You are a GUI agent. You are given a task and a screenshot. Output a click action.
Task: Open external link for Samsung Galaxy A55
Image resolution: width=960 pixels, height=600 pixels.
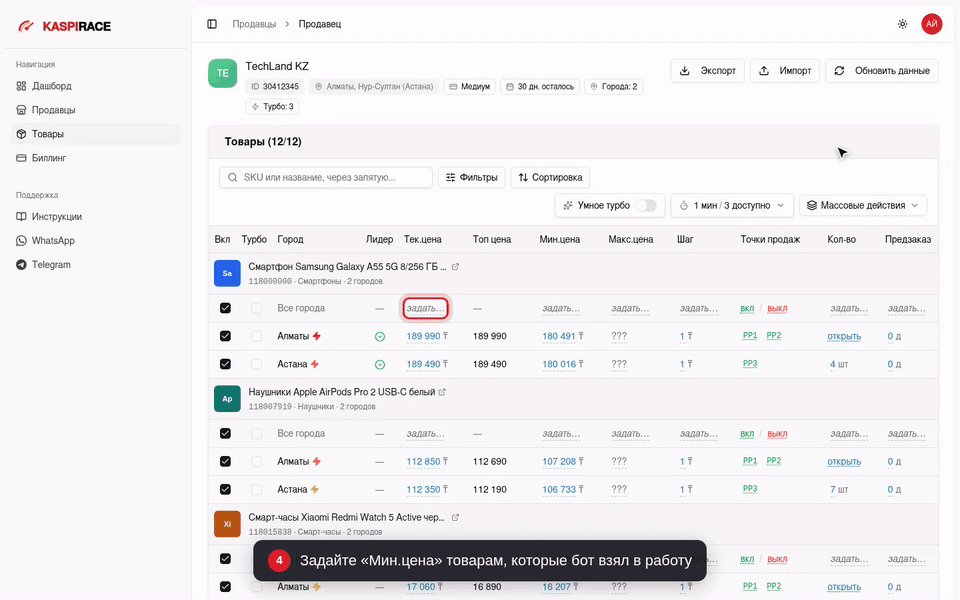pos(455,267)
